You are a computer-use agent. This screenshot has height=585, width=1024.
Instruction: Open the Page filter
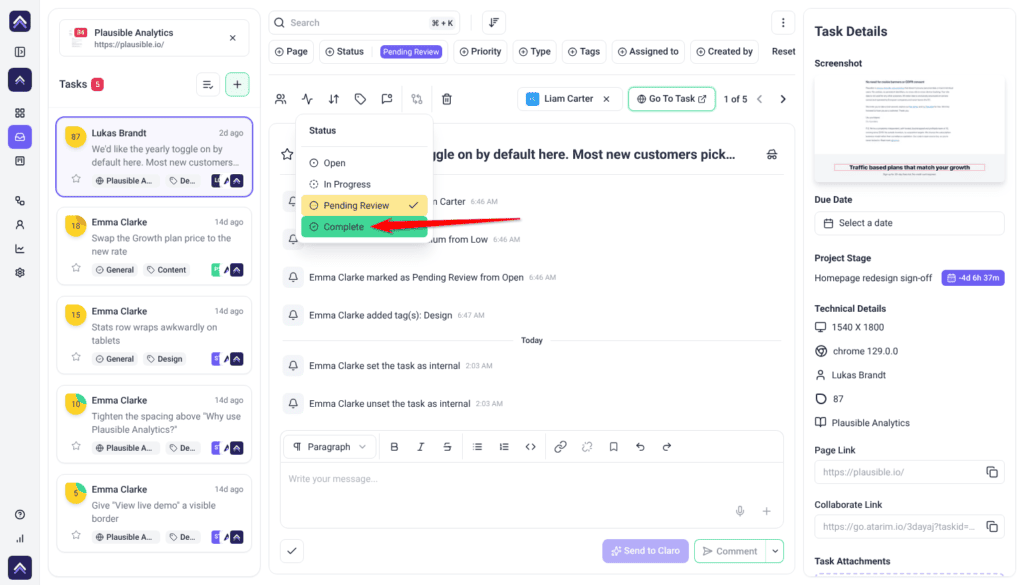[291, 52]
